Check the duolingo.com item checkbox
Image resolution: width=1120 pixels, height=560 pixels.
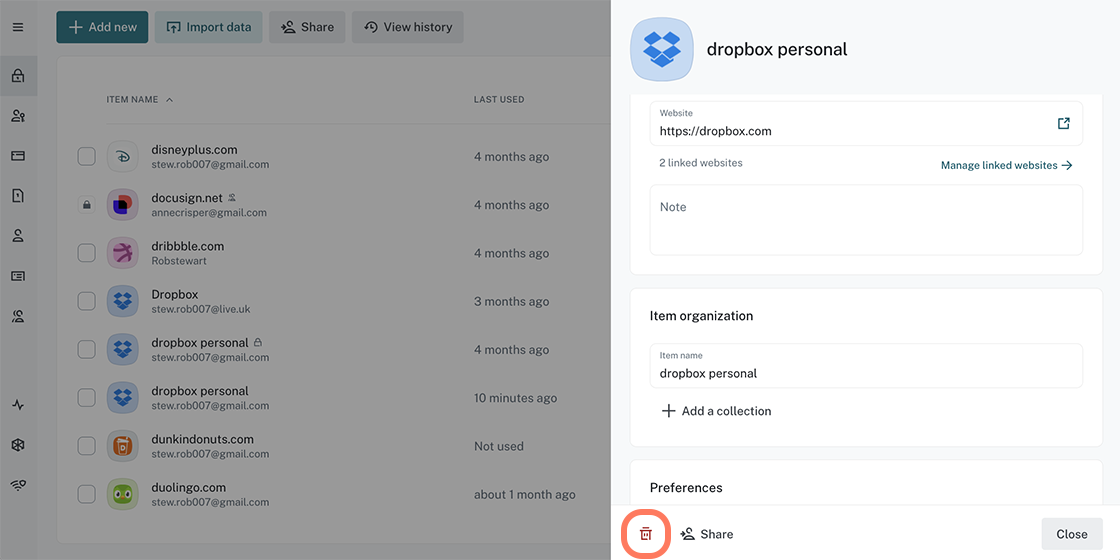(x=87, y=494)
